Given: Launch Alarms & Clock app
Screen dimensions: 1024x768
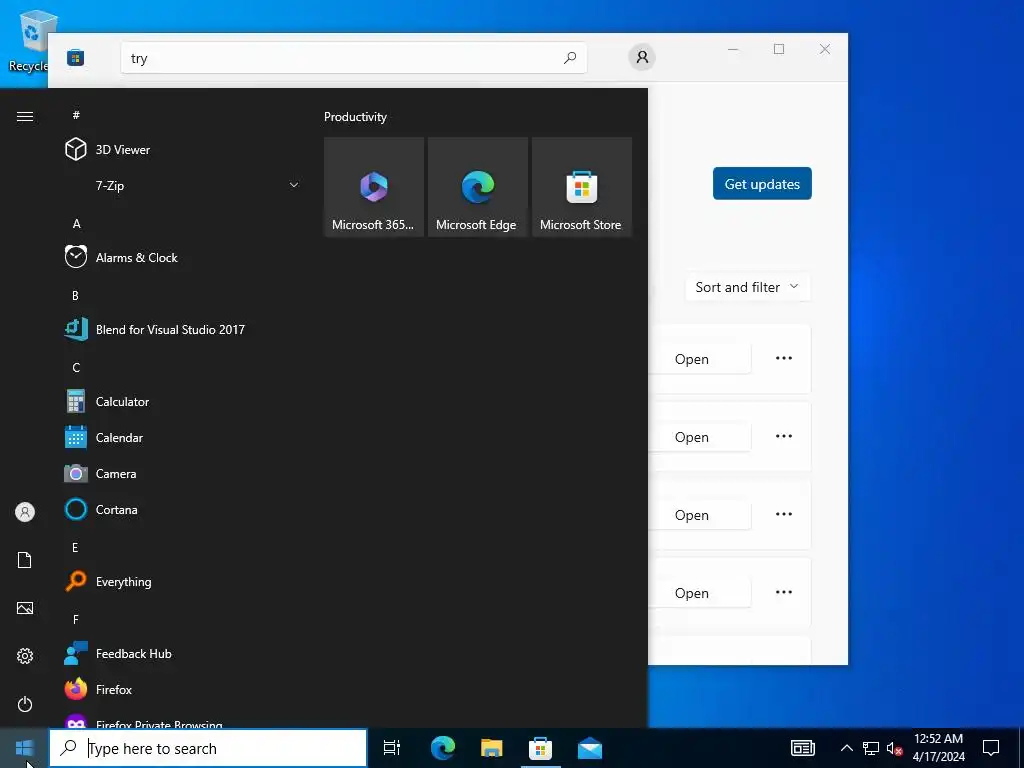Looking at the screenshot, I should tap(183, 257).
